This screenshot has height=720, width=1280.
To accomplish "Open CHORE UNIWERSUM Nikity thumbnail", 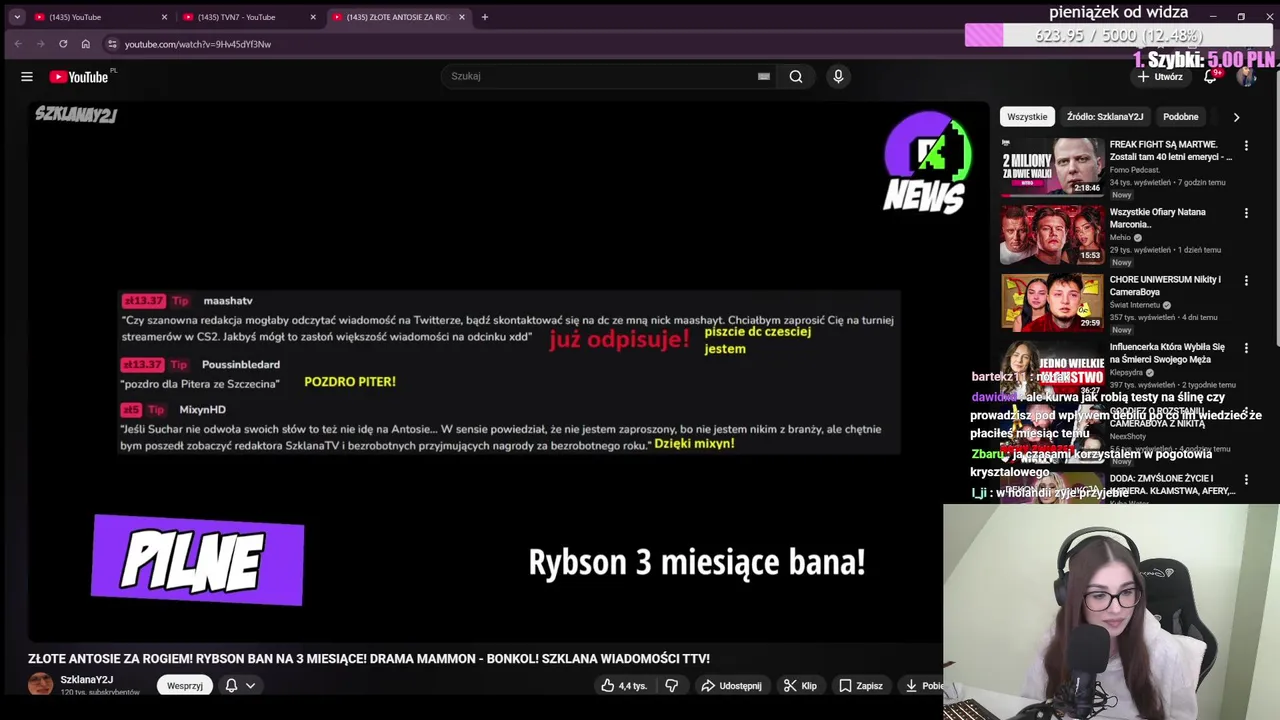I will (x=1052, y=301).
